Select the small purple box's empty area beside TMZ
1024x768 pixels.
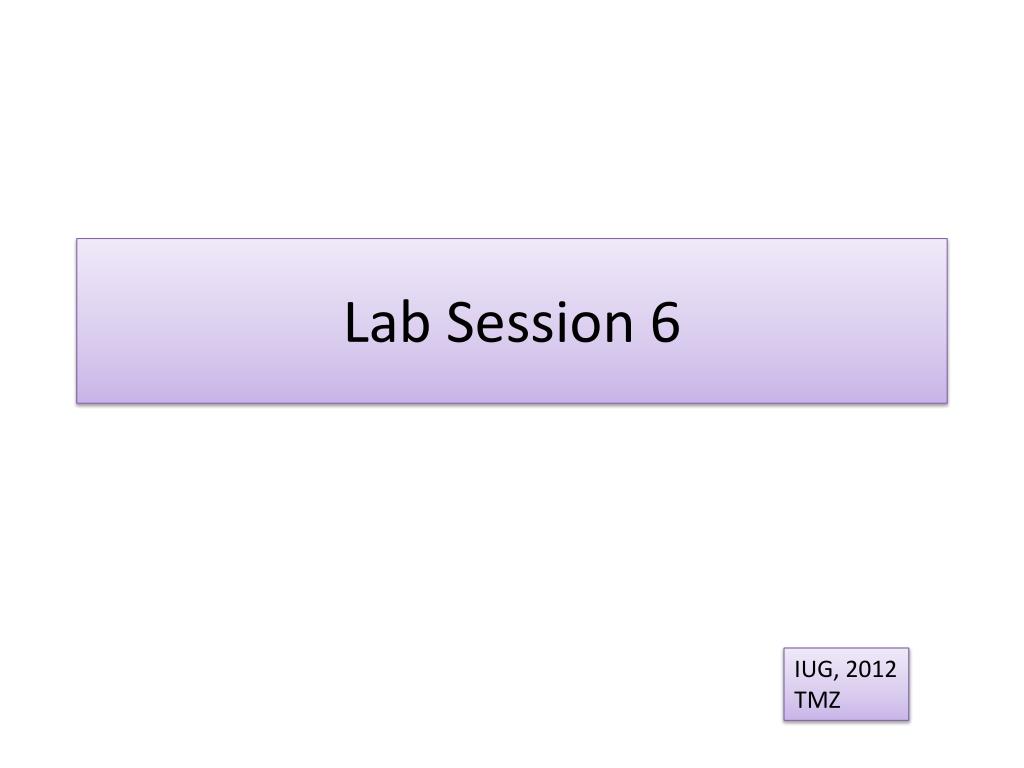(x=874, y=700)
